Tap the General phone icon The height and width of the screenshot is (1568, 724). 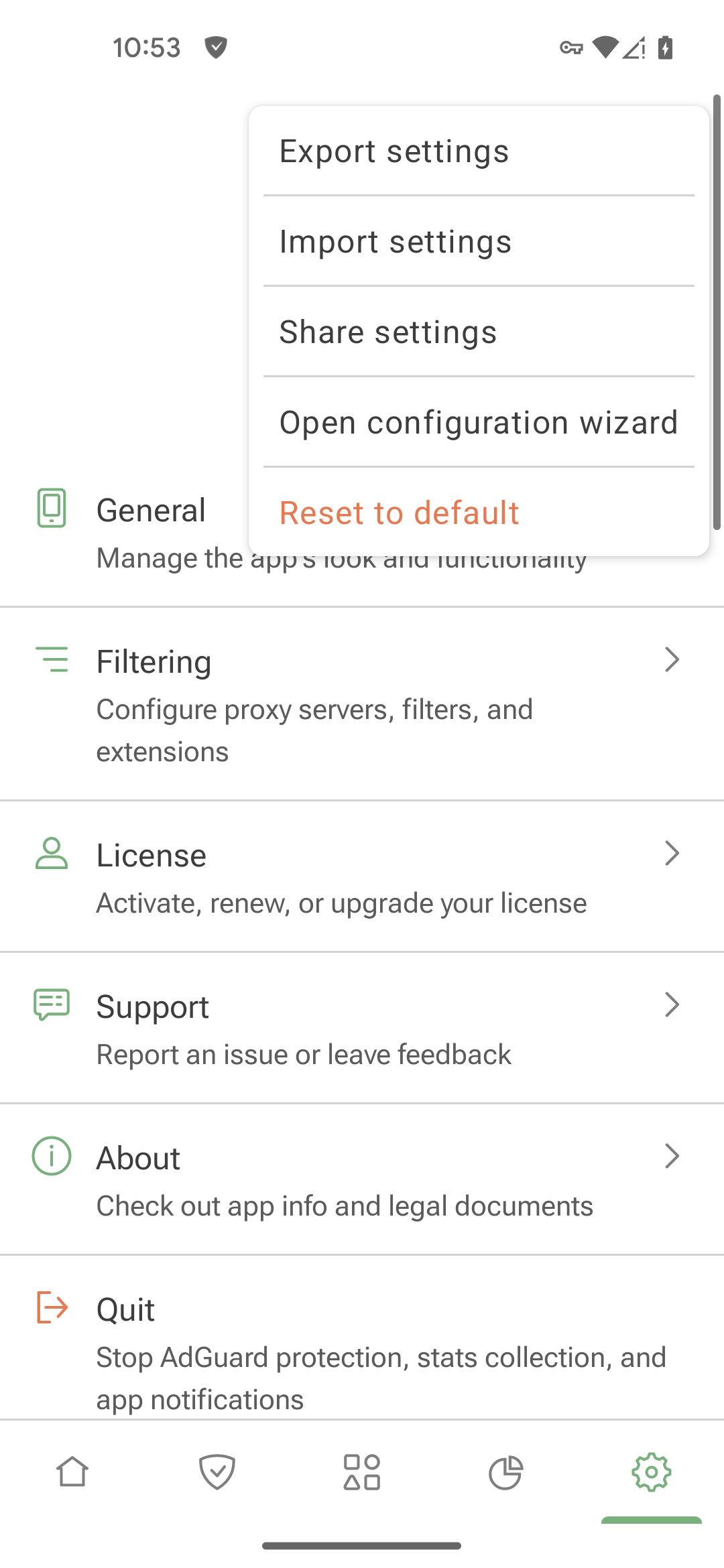pyautogui.click(x=52, y=508)
